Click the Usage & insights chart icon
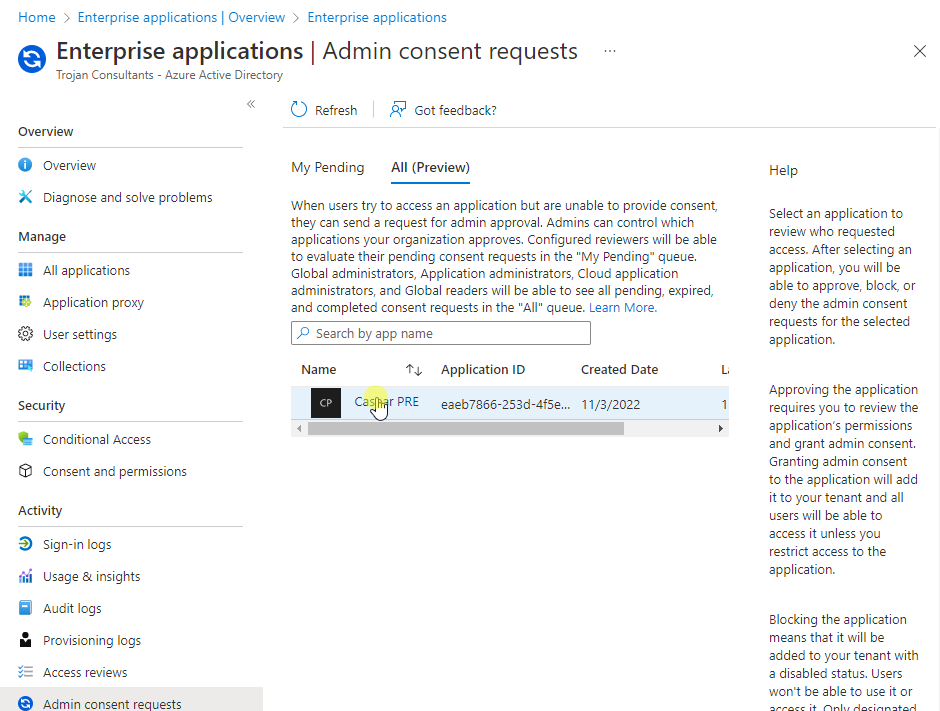Viewport: 940px width, 711px height. tap(25, 576)
